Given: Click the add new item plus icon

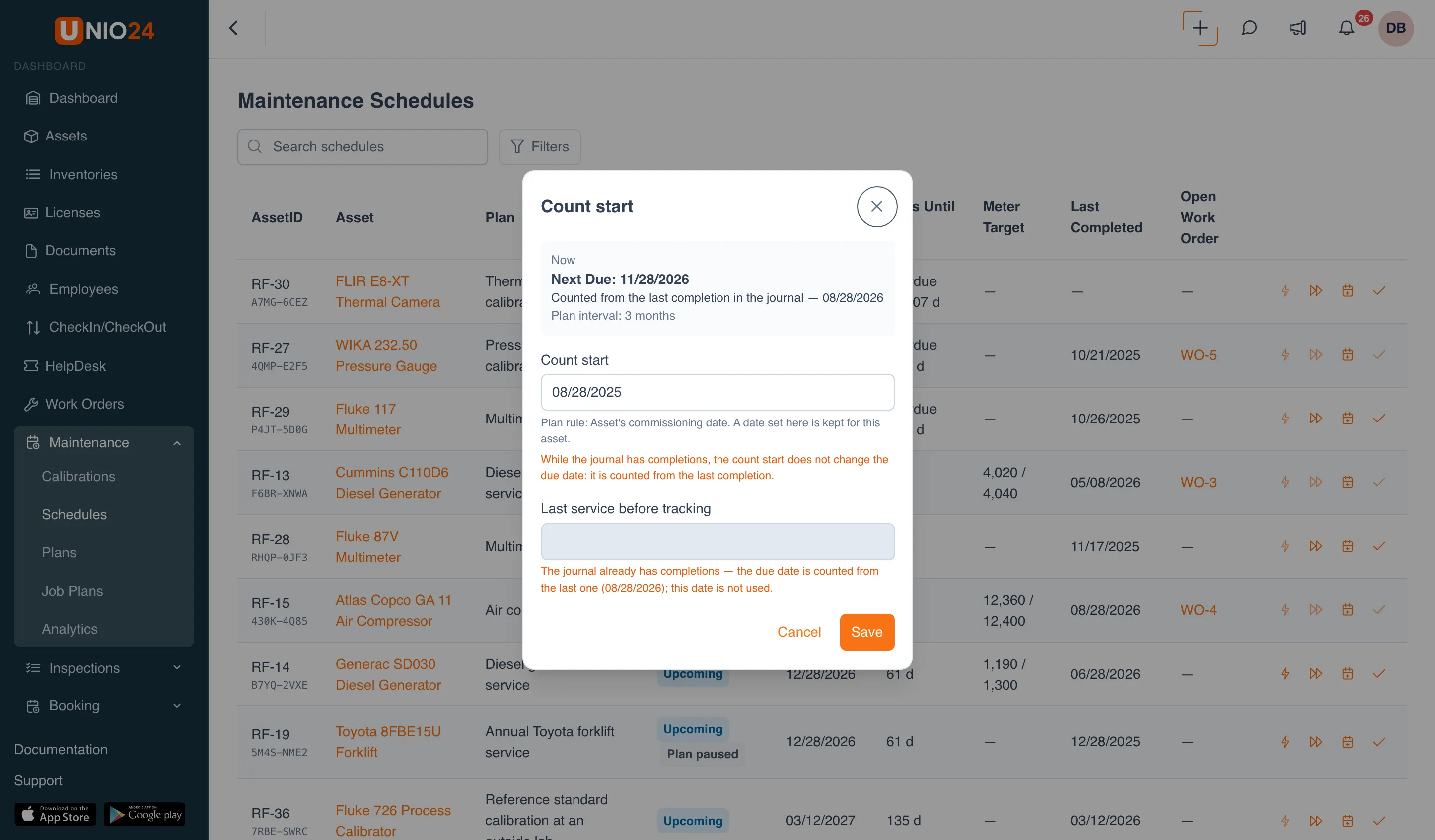Looking at the screenshot, I should (1200, 28).
